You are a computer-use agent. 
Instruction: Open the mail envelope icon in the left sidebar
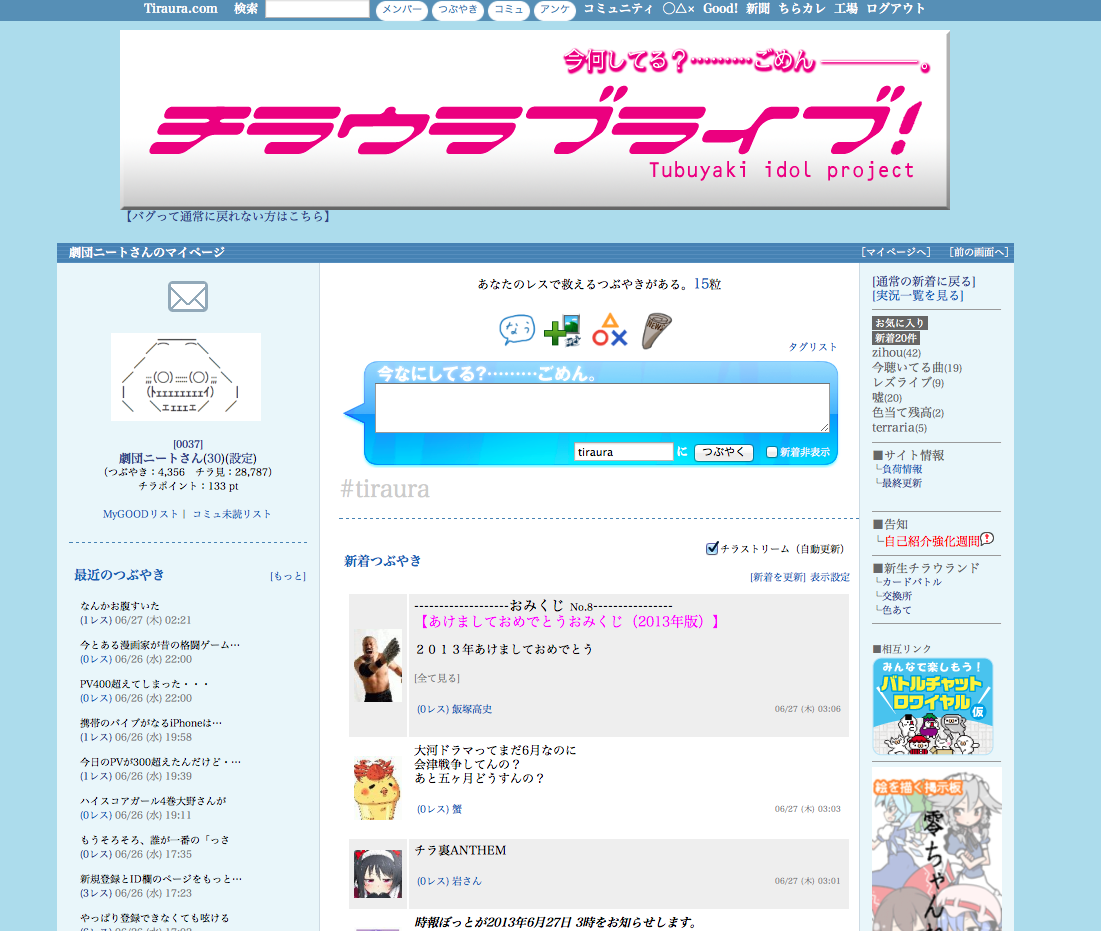(x=186, y=296)
